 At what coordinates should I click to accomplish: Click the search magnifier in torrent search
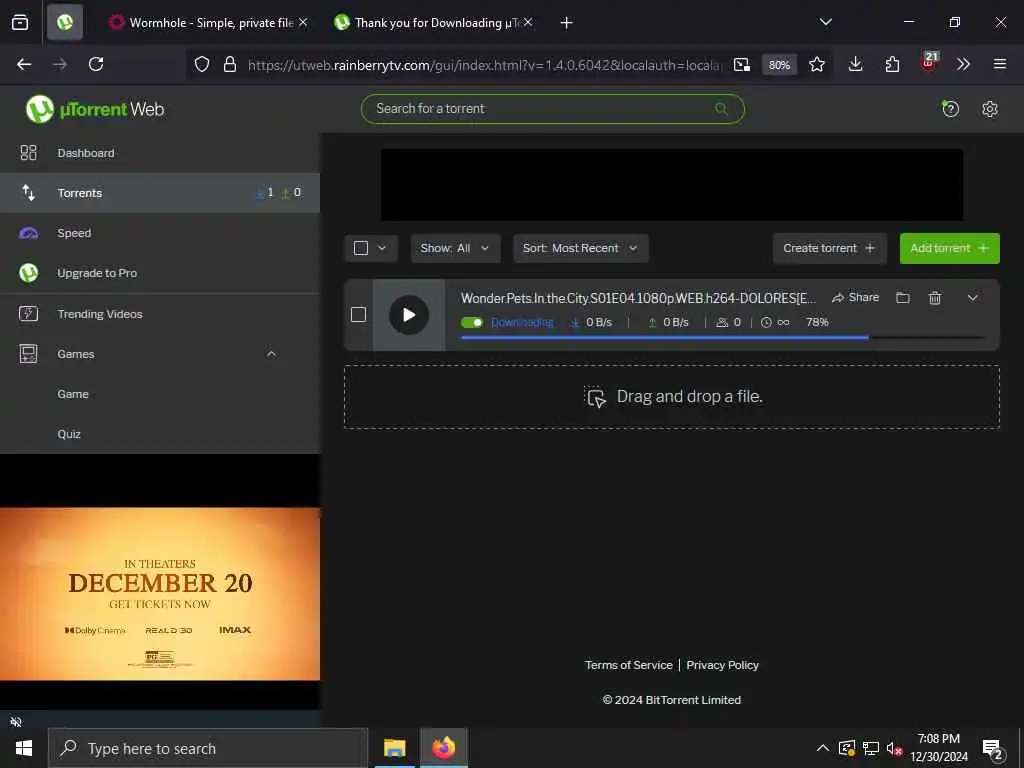coord(721,108)
